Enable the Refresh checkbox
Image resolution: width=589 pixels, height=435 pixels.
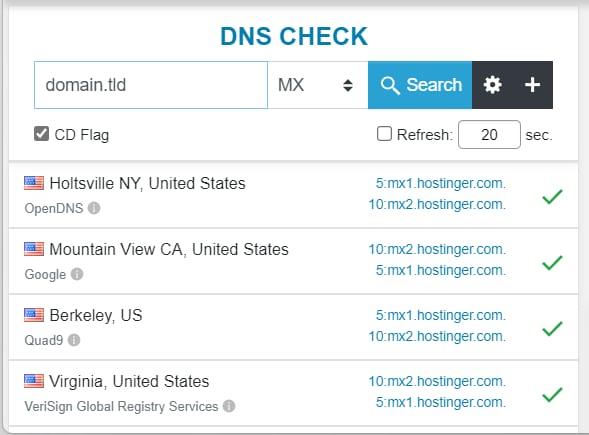(384, 134)
